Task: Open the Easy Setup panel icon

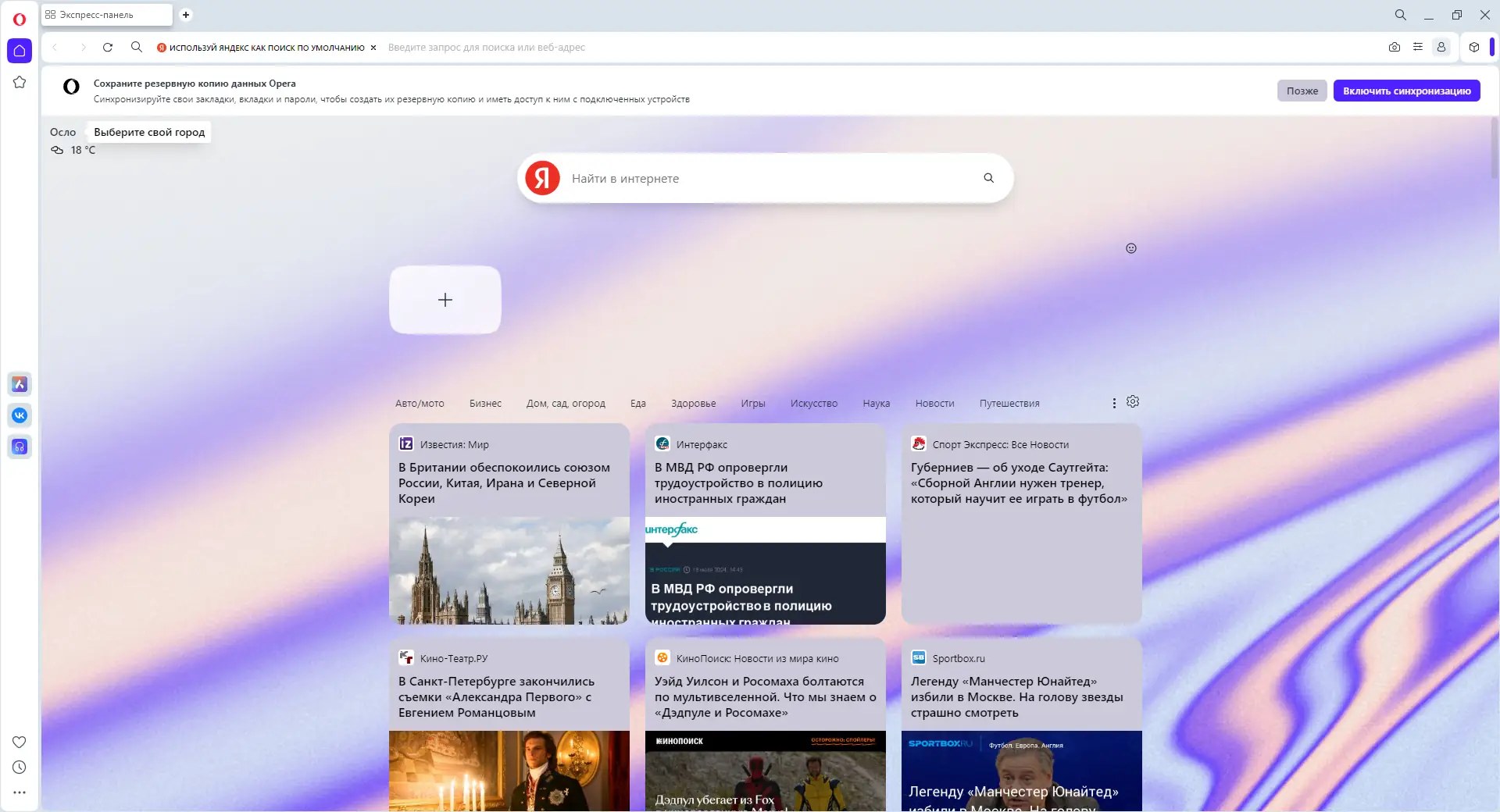Action: click(x=1418, y=47)
